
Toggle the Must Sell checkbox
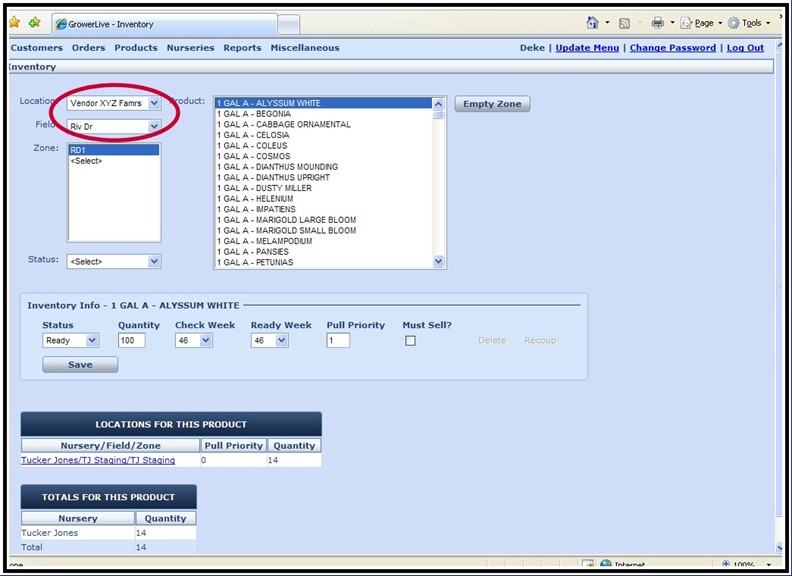pos(410,341)
